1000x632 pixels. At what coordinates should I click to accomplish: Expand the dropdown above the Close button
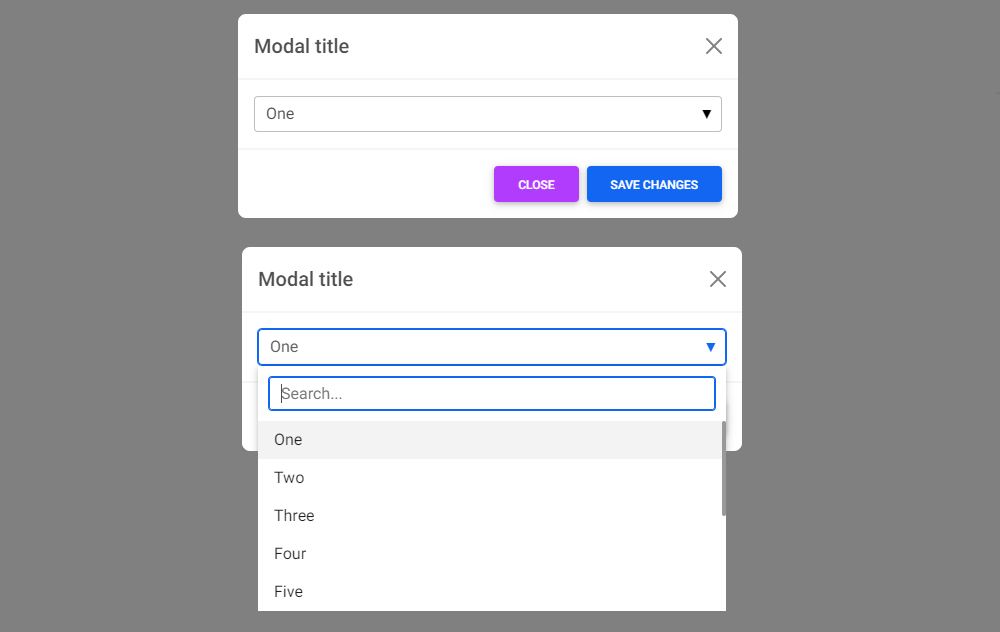pos(487,113)
